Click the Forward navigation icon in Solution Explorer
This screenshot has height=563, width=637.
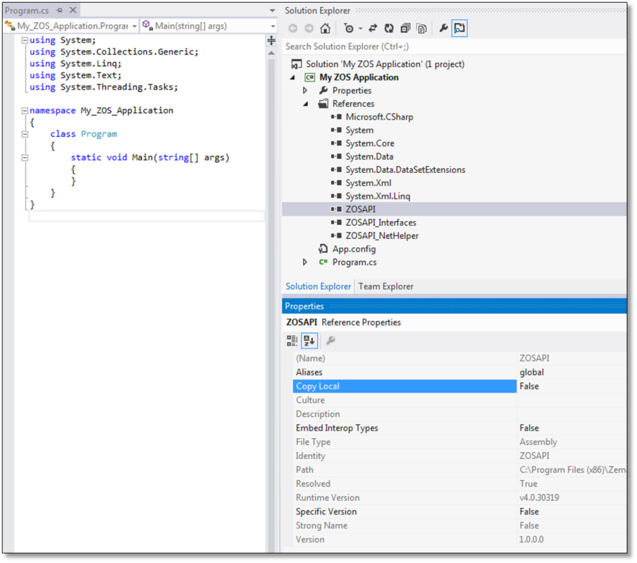click(x=309, y=28)
